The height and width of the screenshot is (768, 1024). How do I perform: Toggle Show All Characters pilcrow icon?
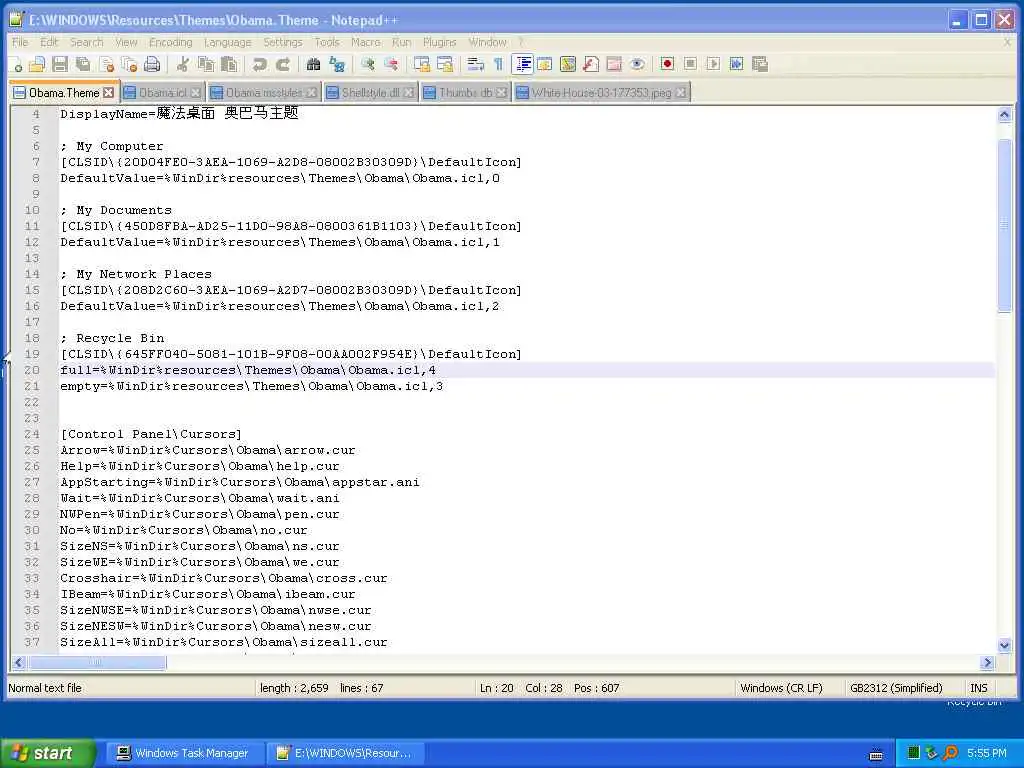coord(498,64)
